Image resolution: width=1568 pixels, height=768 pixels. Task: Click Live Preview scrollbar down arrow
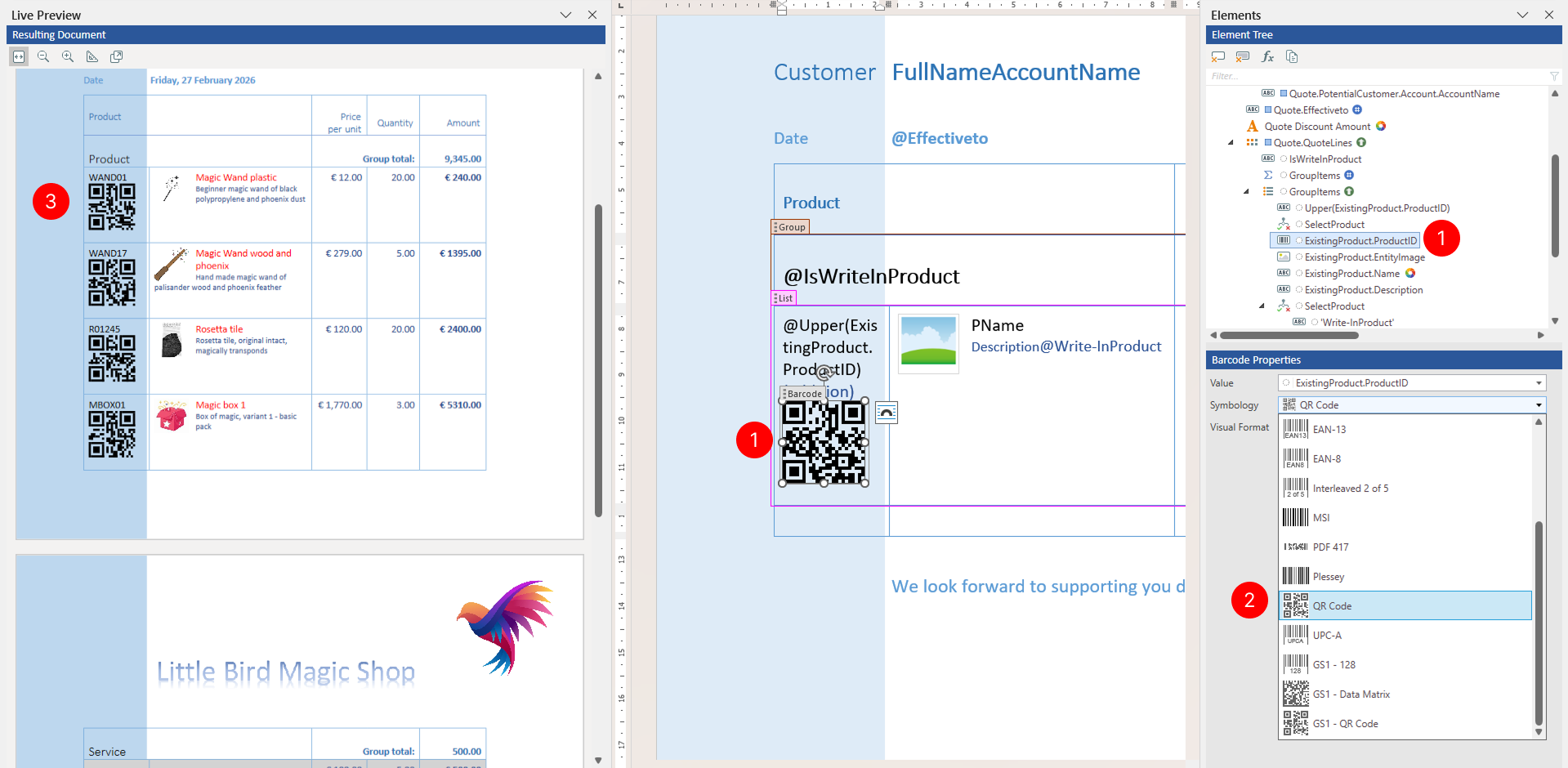tap(598, 760)
